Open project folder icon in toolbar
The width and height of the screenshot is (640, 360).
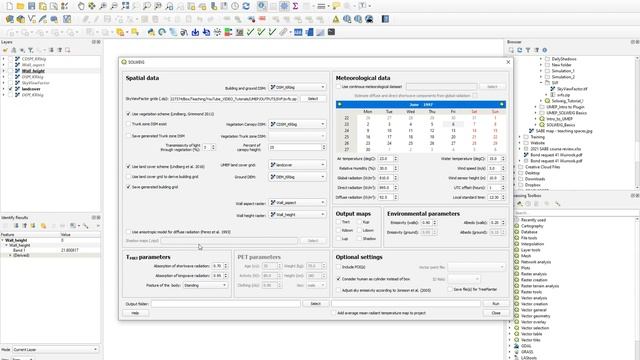(x=20, y=6)
